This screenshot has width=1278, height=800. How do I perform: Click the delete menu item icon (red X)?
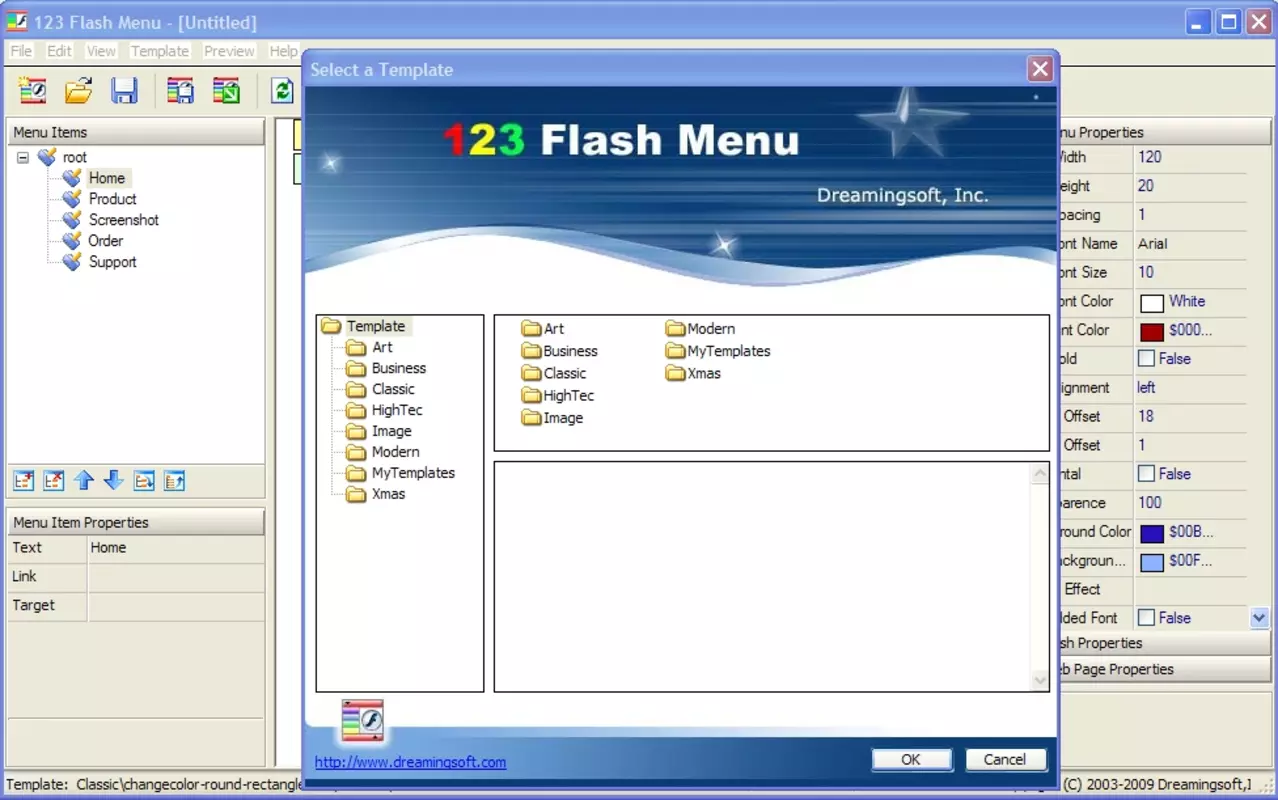[54, 481]
